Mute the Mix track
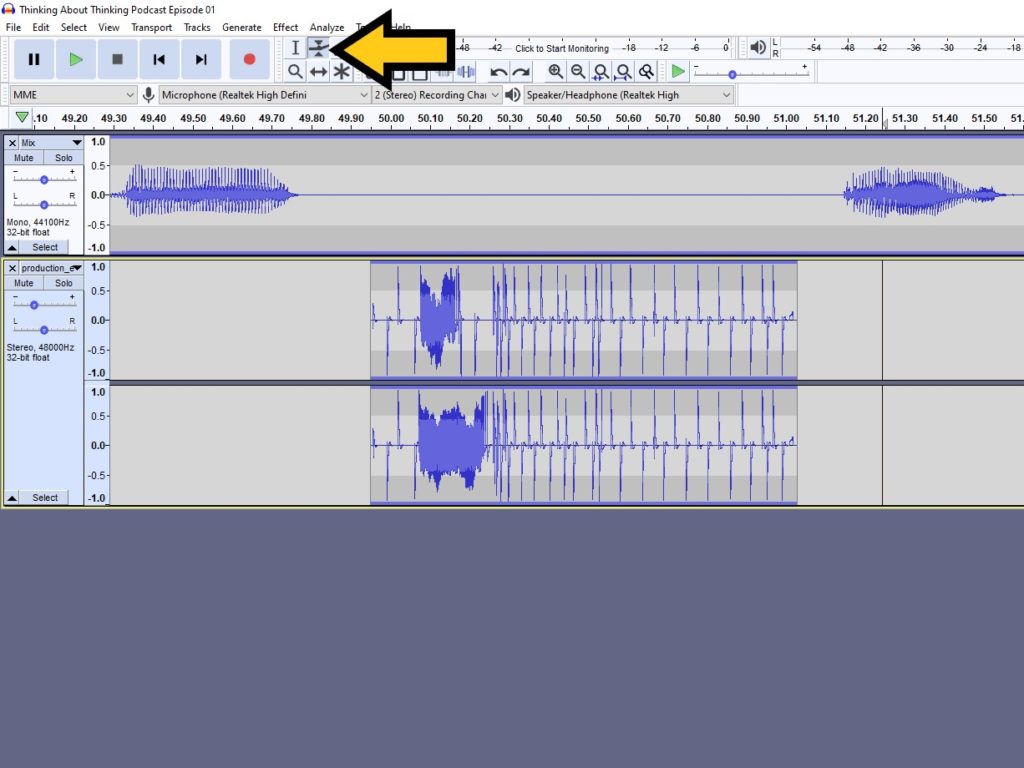1024x768 pixels. click(22, 157)
